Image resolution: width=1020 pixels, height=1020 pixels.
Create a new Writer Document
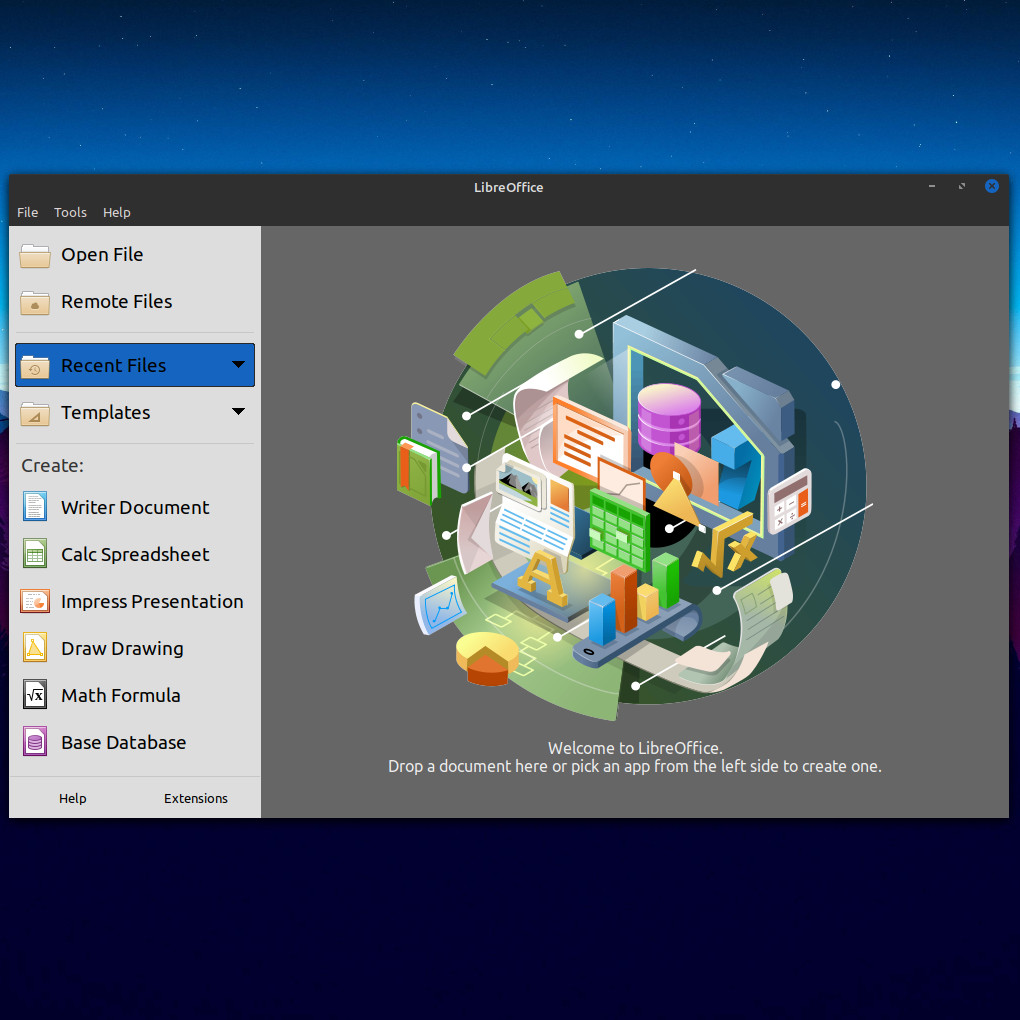tap(134, 507)
